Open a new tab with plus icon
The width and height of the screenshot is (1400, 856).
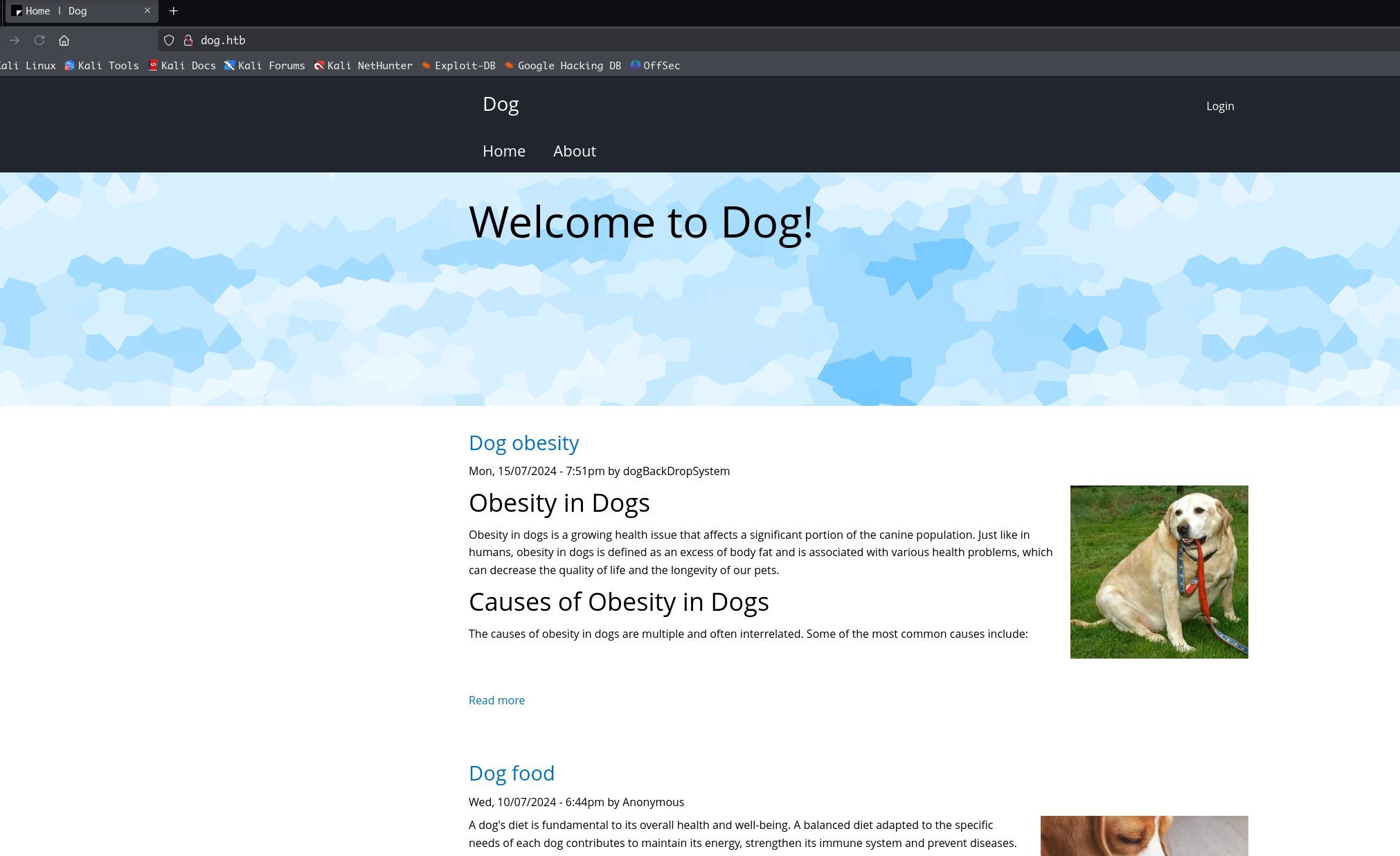[x=174, y=11]
